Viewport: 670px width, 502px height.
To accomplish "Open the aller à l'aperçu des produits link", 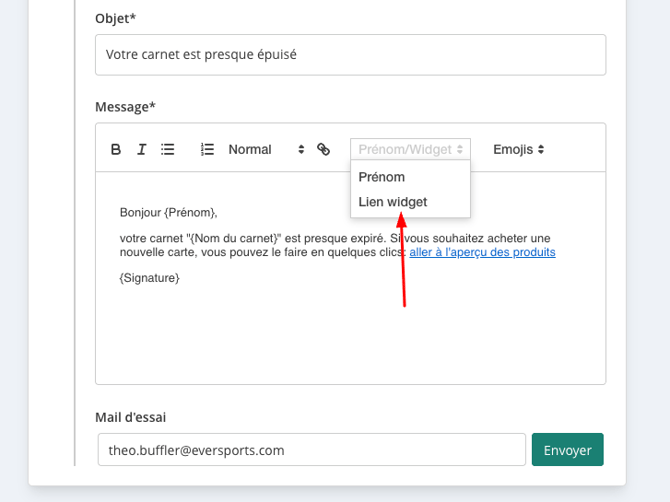I will [482, 252].
